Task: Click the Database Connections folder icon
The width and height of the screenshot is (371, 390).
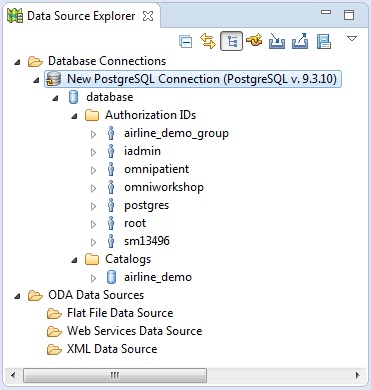Action: pyautogui.click(x=35, y=61)
